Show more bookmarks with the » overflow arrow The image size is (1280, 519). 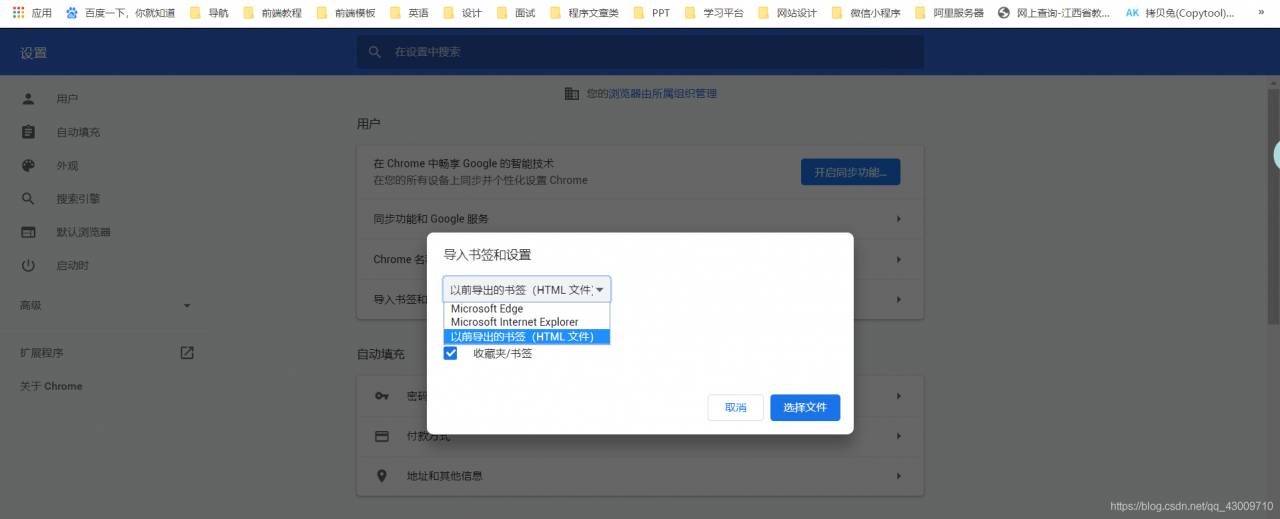1260,13
